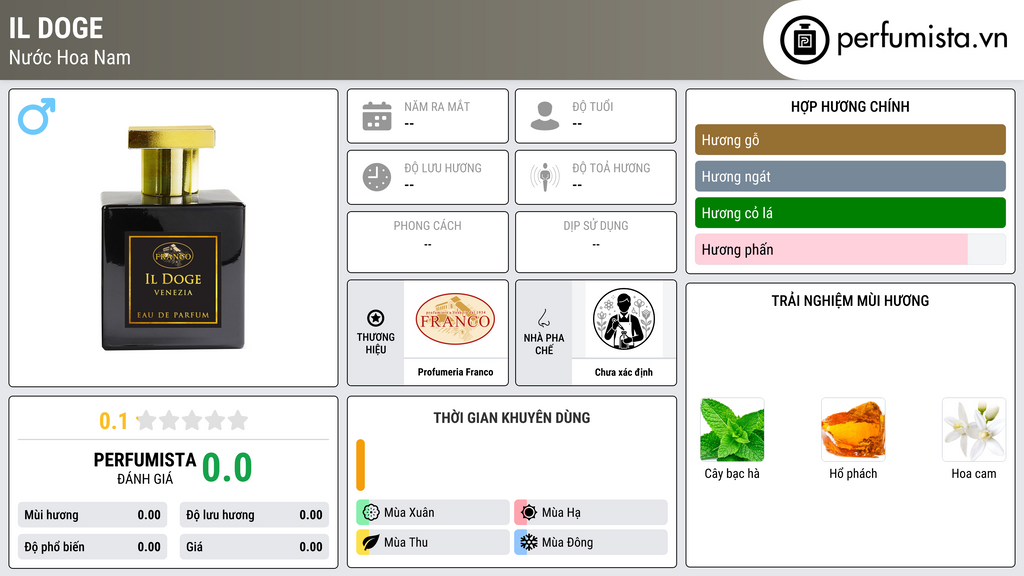Click the male gender symbol icon
The image size is (1024, 576).
pyautogui.click(x=37, y=116)
